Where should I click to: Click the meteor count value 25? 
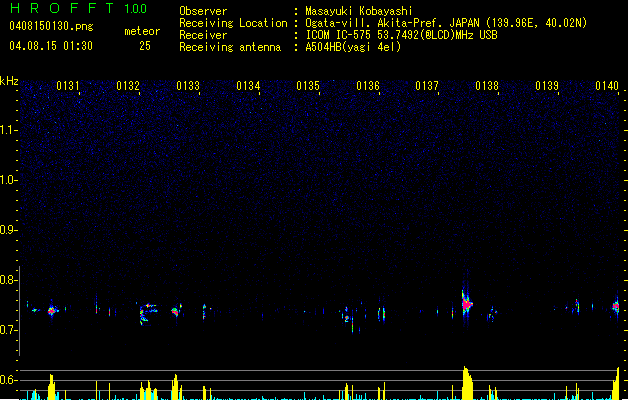[x=145, y=46]
